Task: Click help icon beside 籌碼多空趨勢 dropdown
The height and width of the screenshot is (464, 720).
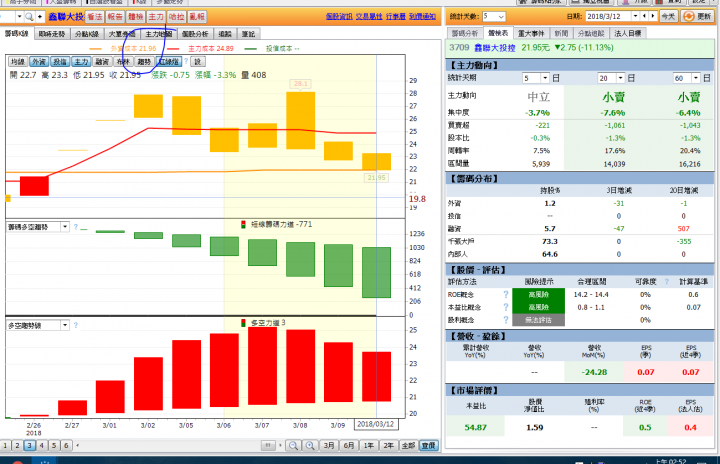Action: (76, 226)
